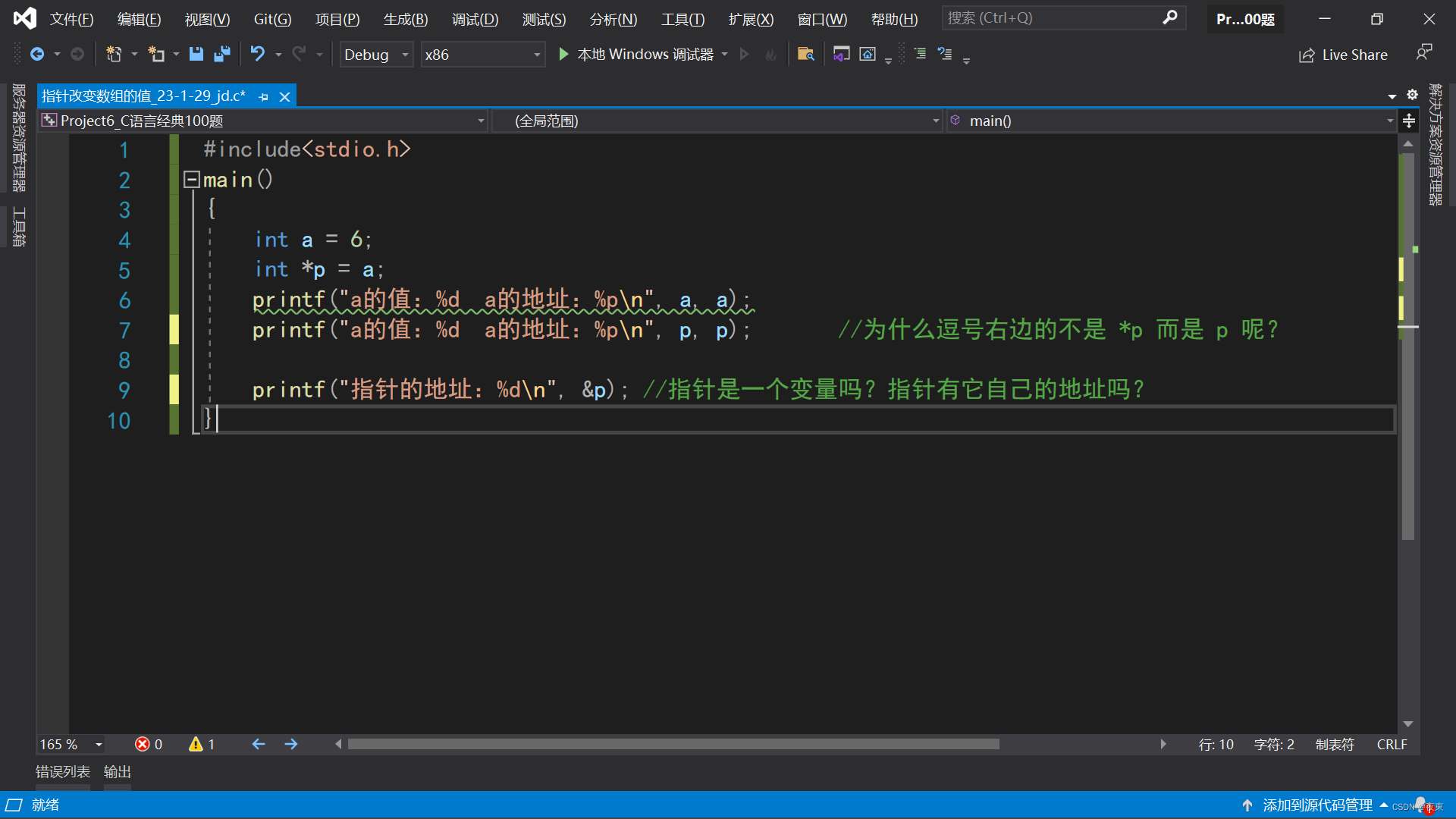Click the Navigate Backward icon
Viewport: 1456px width, 819px height.
[x=36, y=54]
